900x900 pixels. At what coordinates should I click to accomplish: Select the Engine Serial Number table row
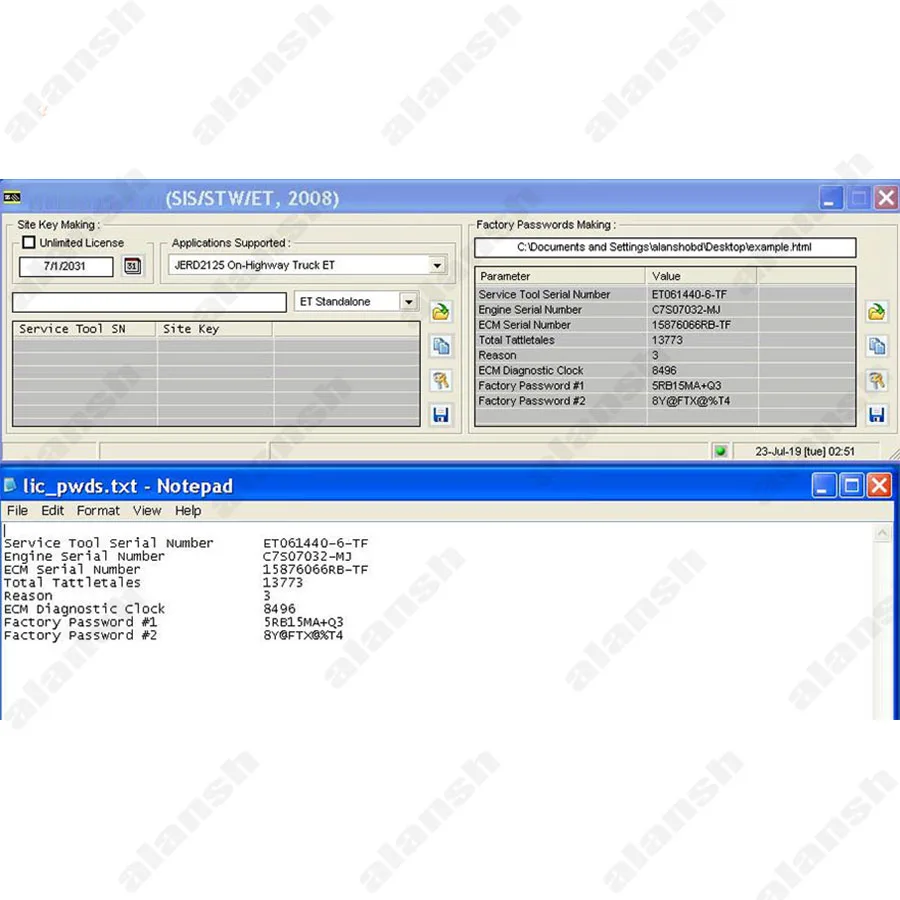point(665,310)
